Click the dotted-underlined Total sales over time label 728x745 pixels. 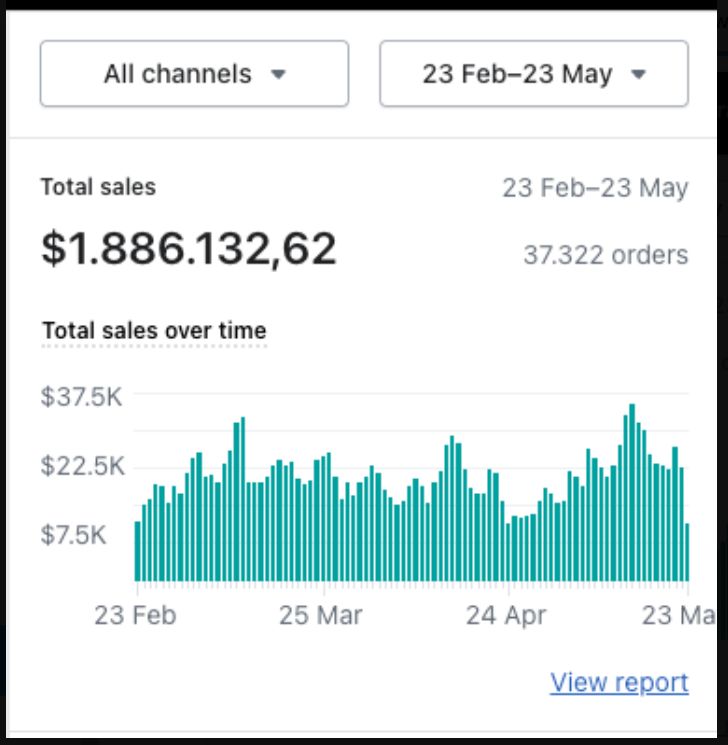(x=154, y=330)
